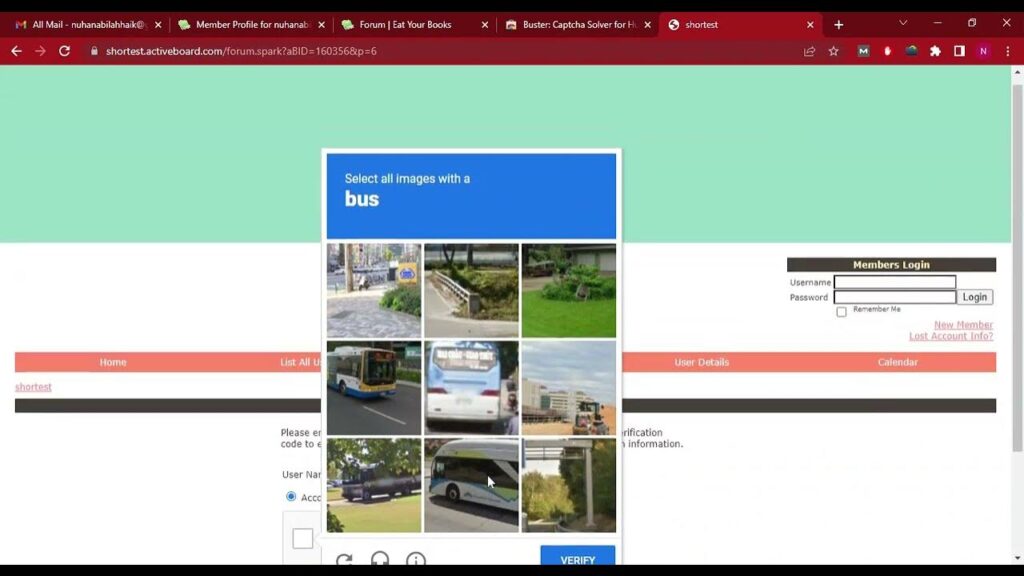Check the reCAPTCHA I'm not a robot box
1024x576 pixels.
302,538
